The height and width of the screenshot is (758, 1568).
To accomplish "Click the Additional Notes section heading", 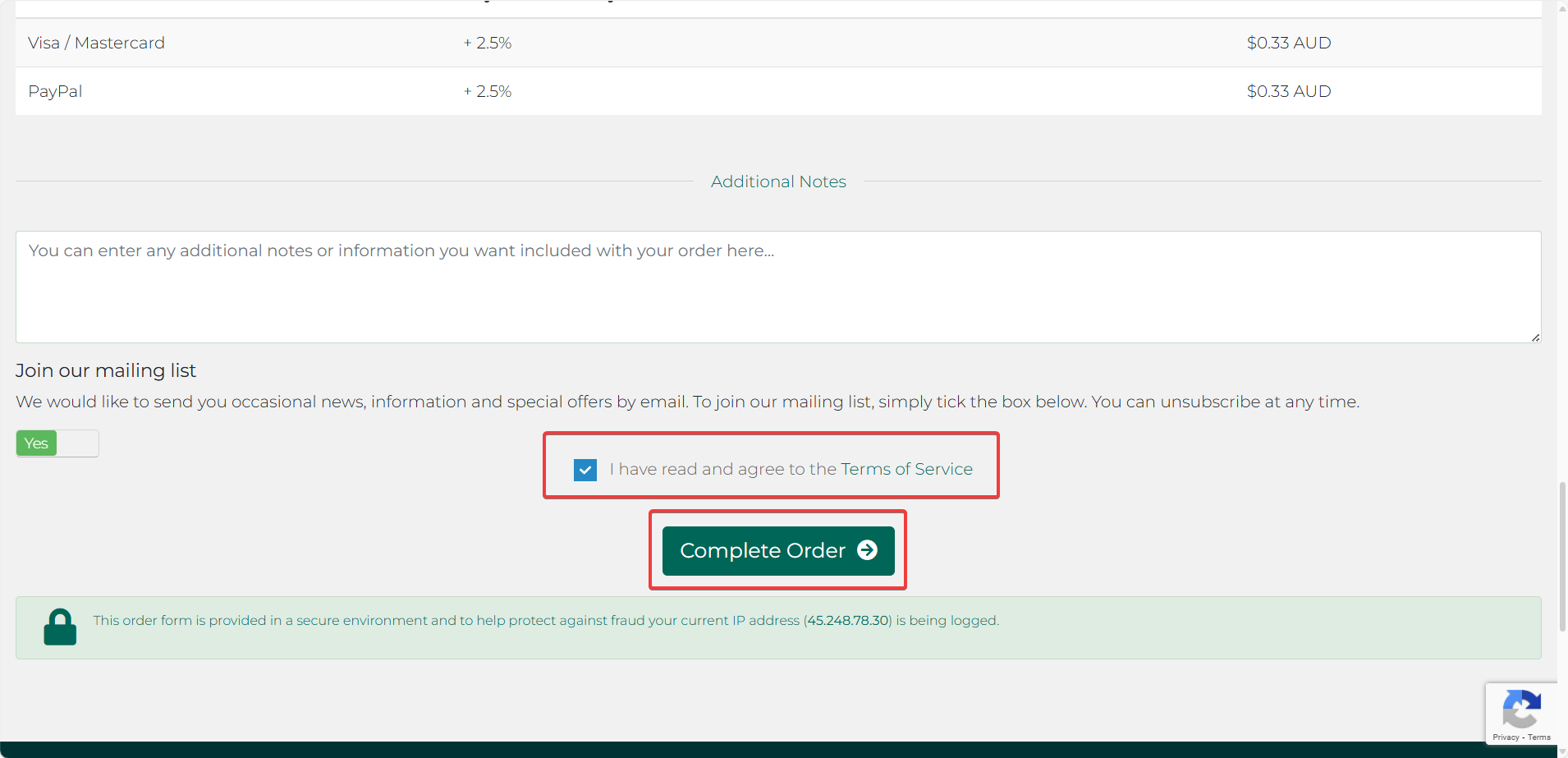I will click(x=778, y=181).
